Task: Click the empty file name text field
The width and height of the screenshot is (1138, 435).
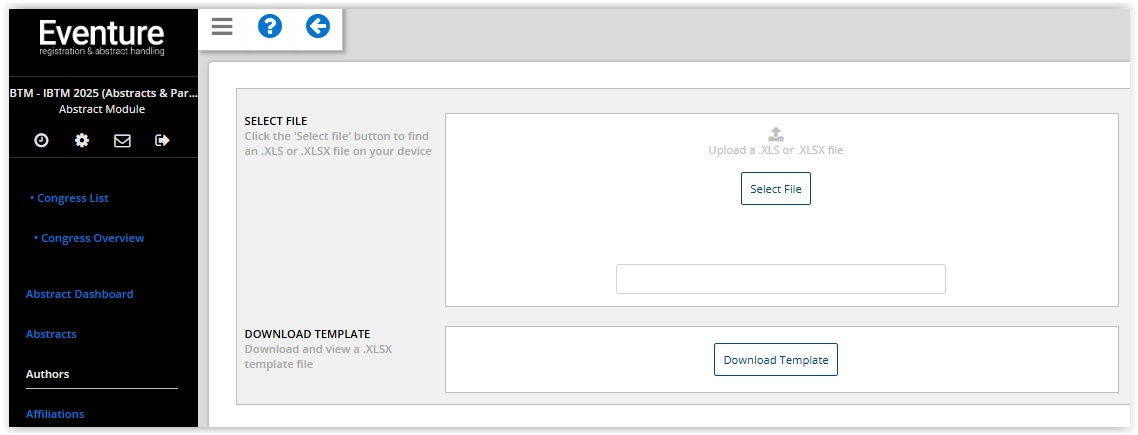Action: pos(780,279)
